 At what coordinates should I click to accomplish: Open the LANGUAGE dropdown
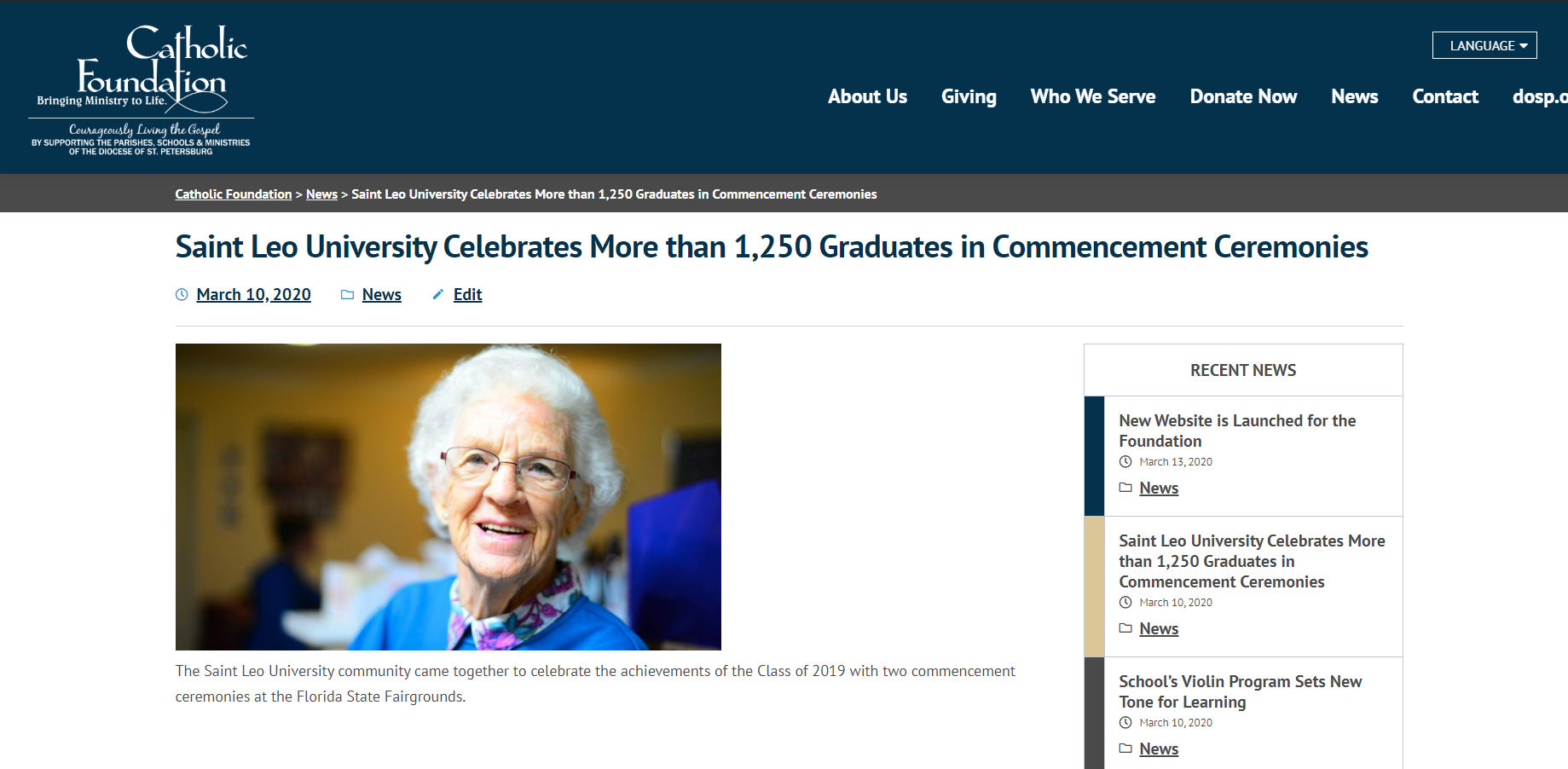[x=1484, y=46]
